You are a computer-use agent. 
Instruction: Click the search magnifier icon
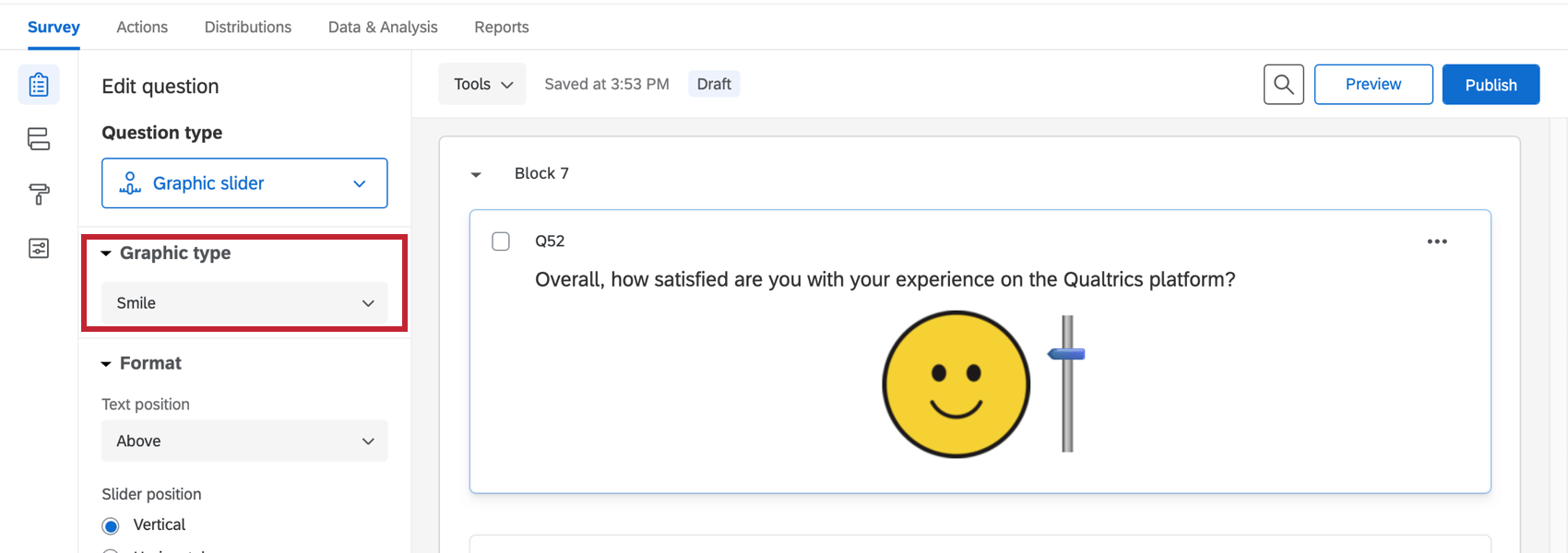(x=1283, y=85)
